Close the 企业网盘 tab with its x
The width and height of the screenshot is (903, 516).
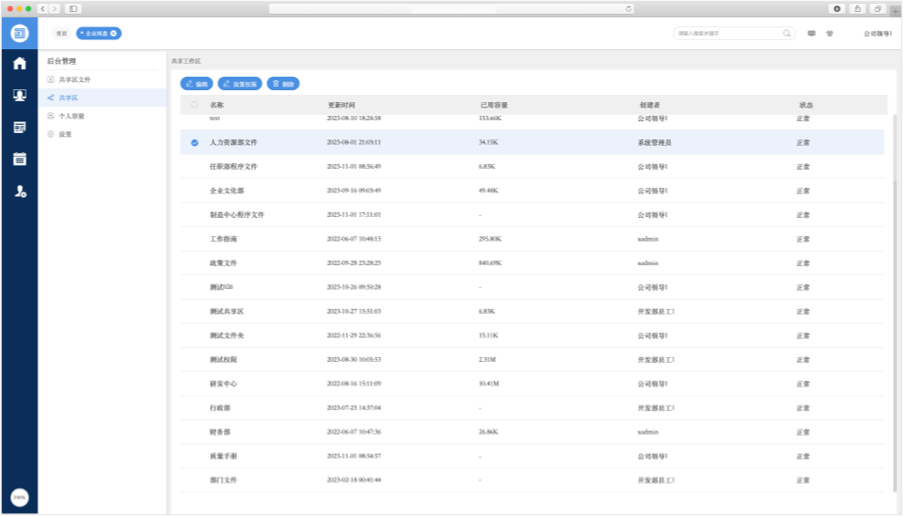(x=114, y=33)
